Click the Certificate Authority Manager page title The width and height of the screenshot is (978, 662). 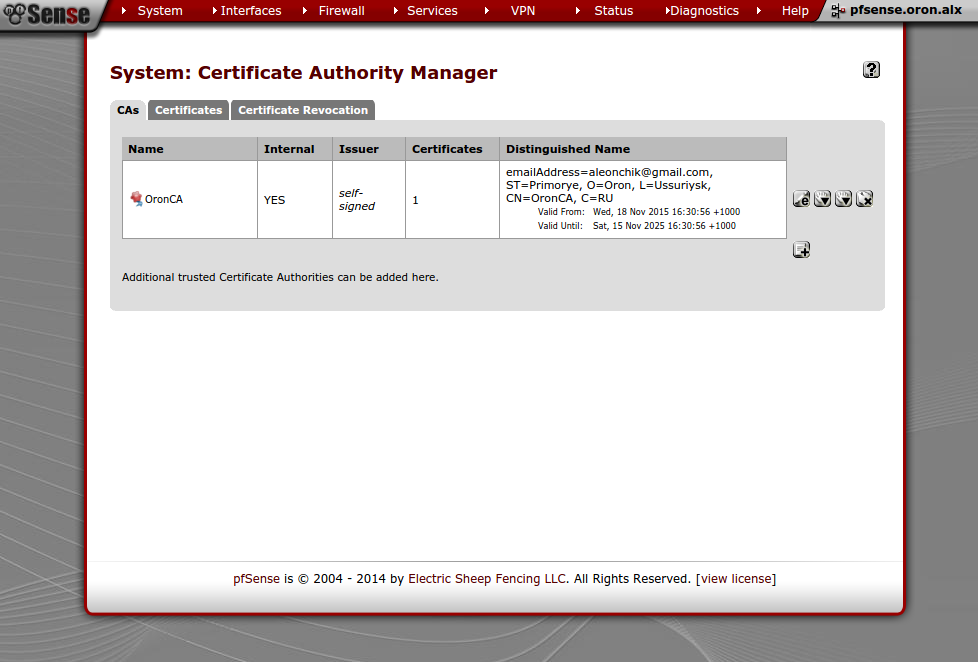tap(304, 72)
